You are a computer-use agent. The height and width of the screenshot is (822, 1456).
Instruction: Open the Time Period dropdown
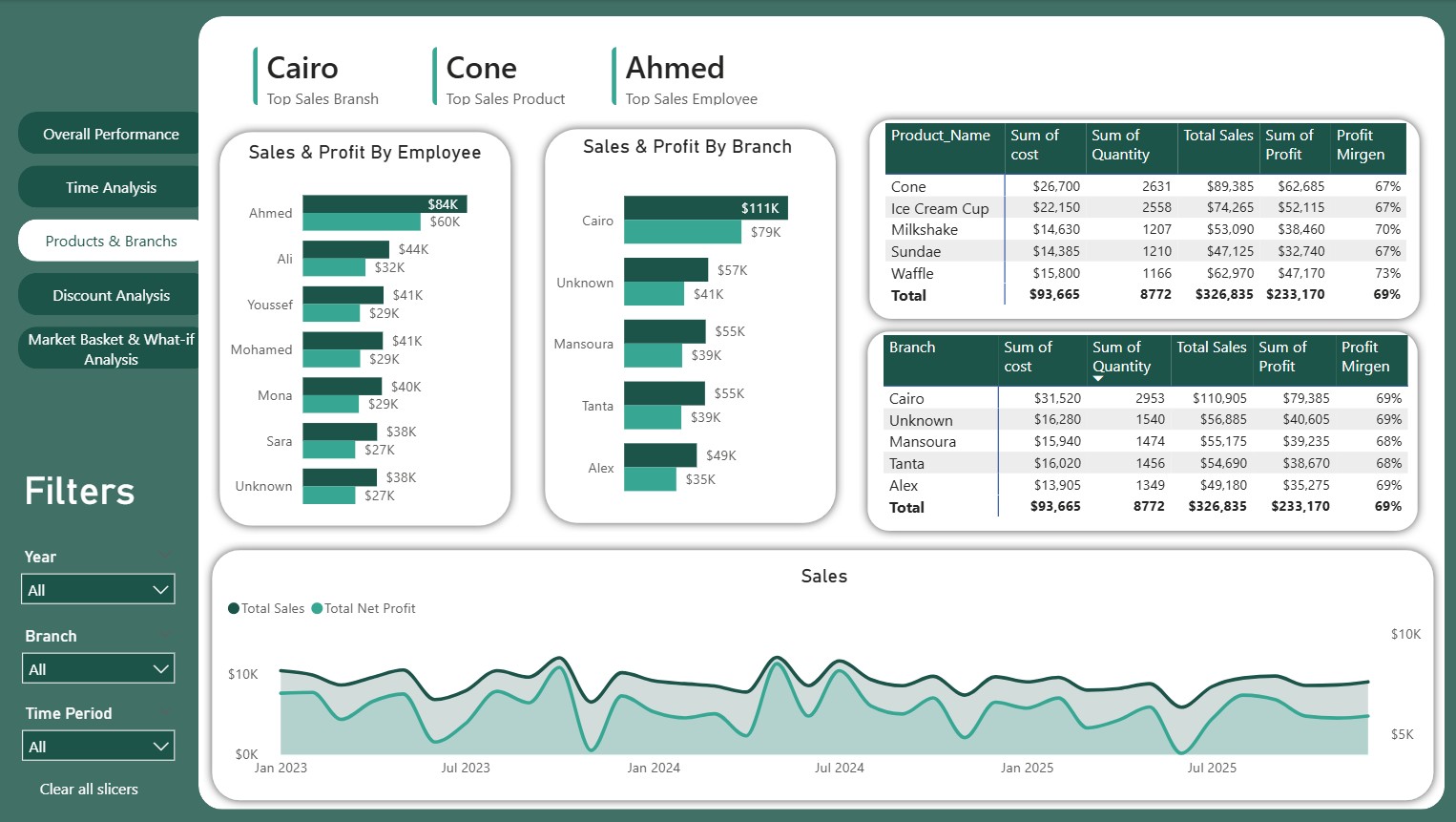[98, 747]
